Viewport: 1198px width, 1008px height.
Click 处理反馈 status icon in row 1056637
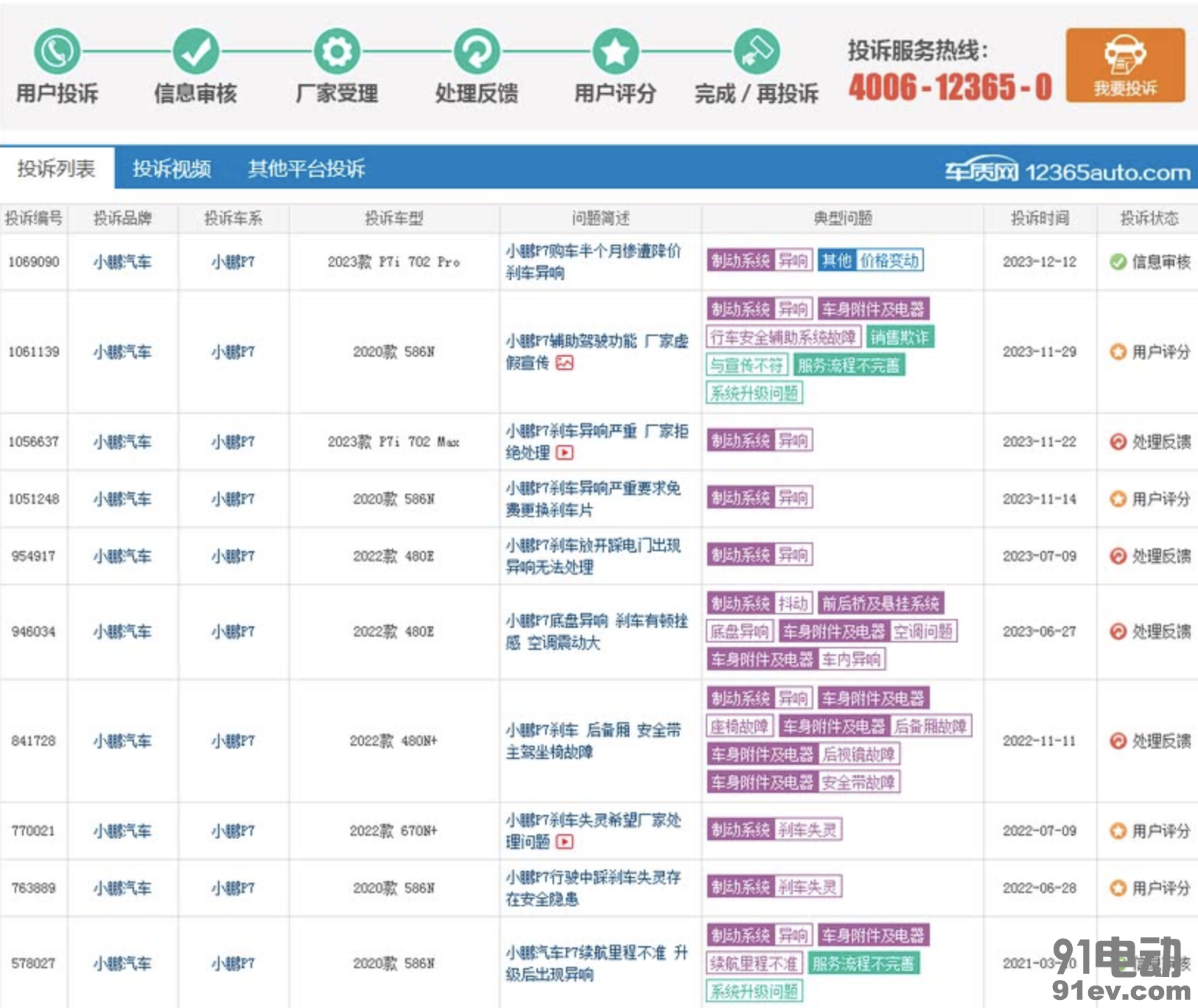pos(1118,441)
